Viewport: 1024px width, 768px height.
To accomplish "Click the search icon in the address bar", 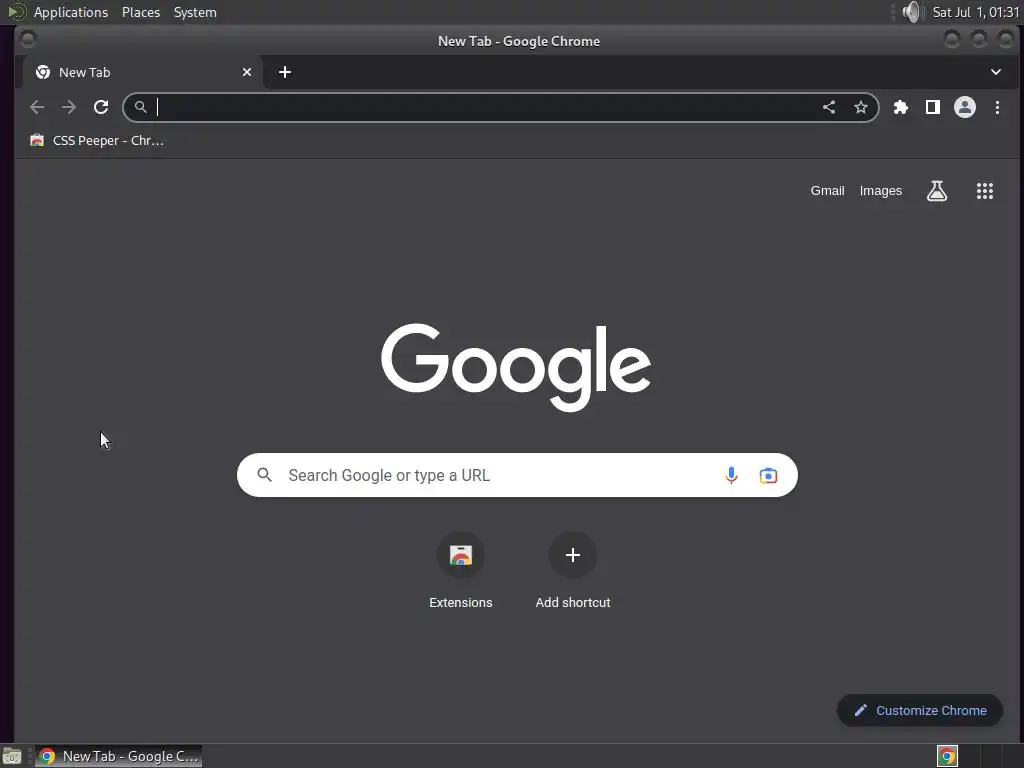I will pos(140,106).
